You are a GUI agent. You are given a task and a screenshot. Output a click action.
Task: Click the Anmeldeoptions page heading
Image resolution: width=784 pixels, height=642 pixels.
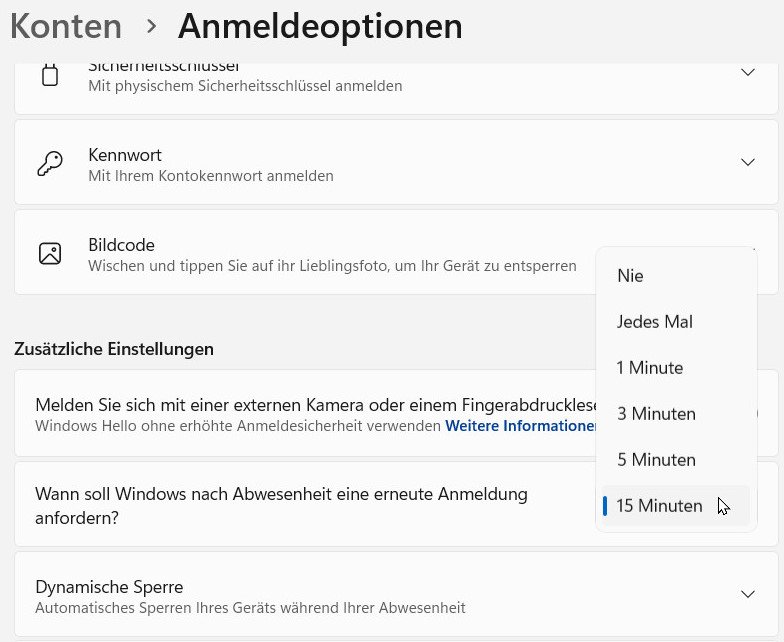coord(320,27)
